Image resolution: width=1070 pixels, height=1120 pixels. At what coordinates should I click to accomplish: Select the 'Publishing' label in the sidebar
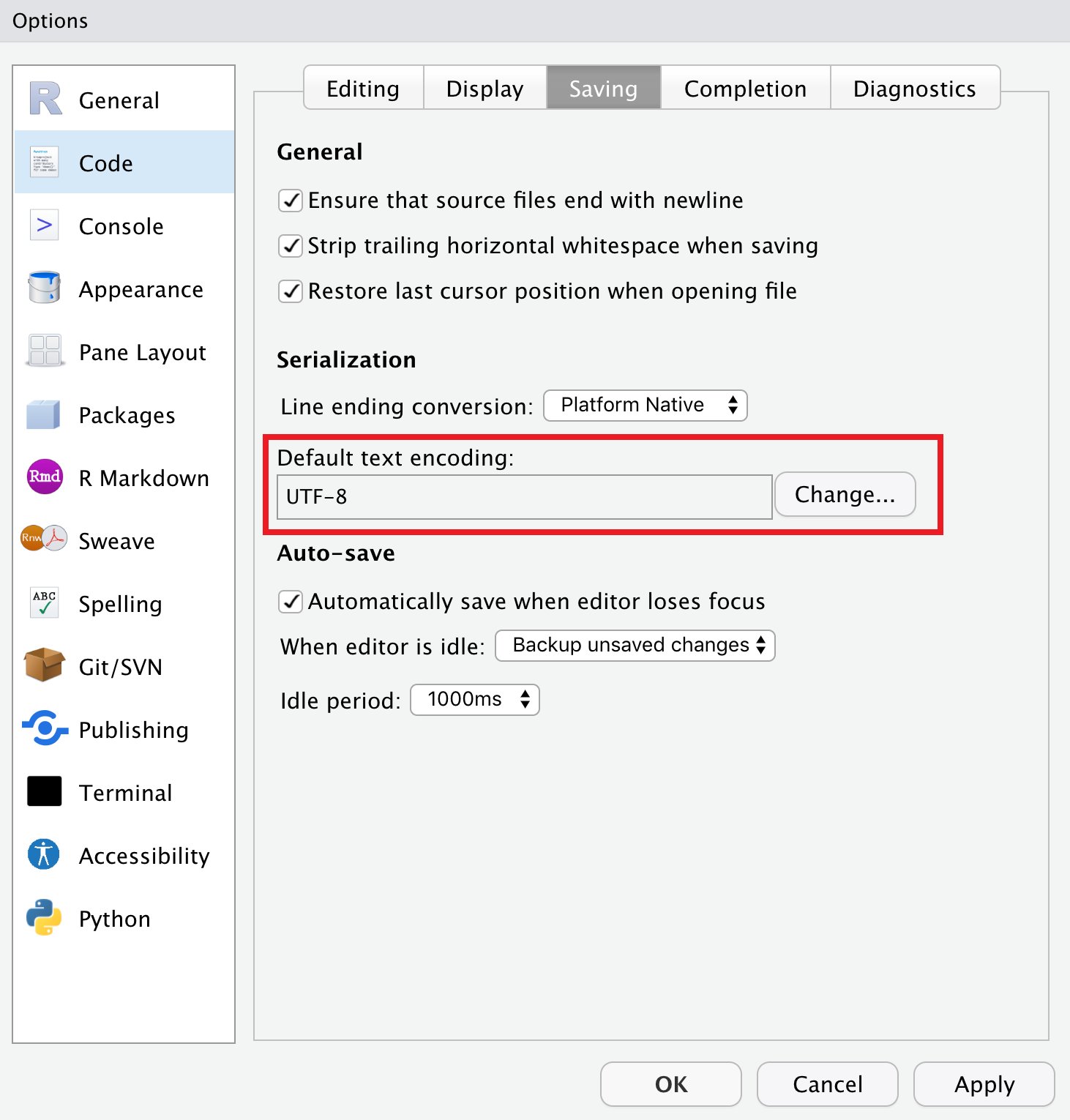tap(134, 731)
